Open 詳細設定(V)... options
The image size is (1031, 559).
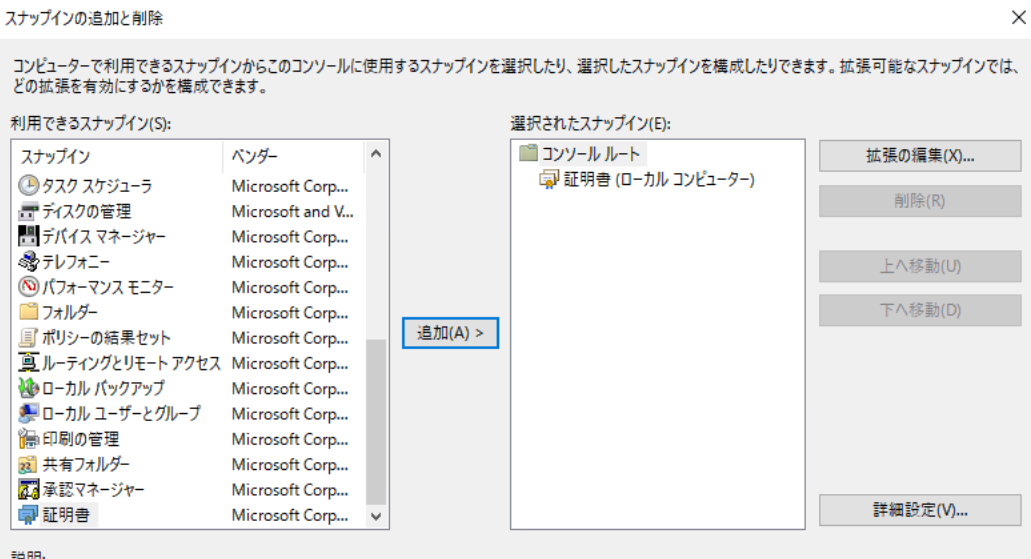[919, 510]
